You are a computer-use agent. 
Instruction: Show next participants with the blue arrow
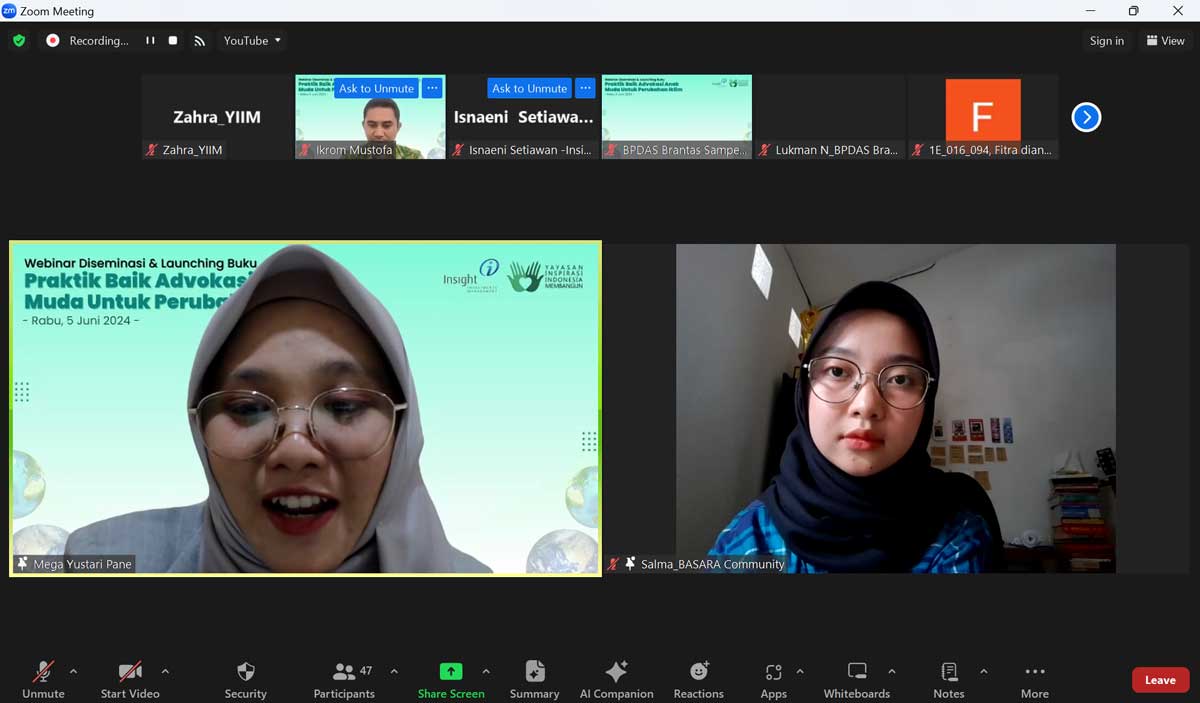tap(1086, 117)
